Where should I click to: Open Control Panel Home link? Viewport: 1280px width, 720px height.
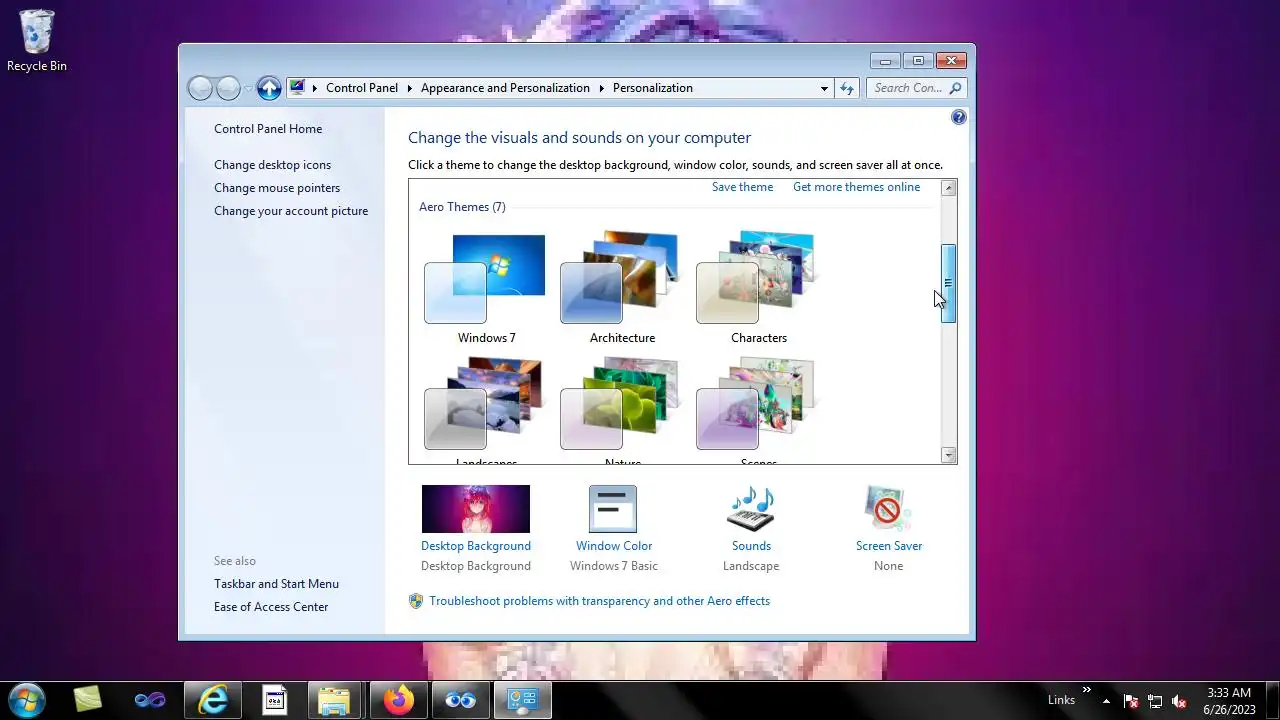pyautogui.click(x=268, y=129)
